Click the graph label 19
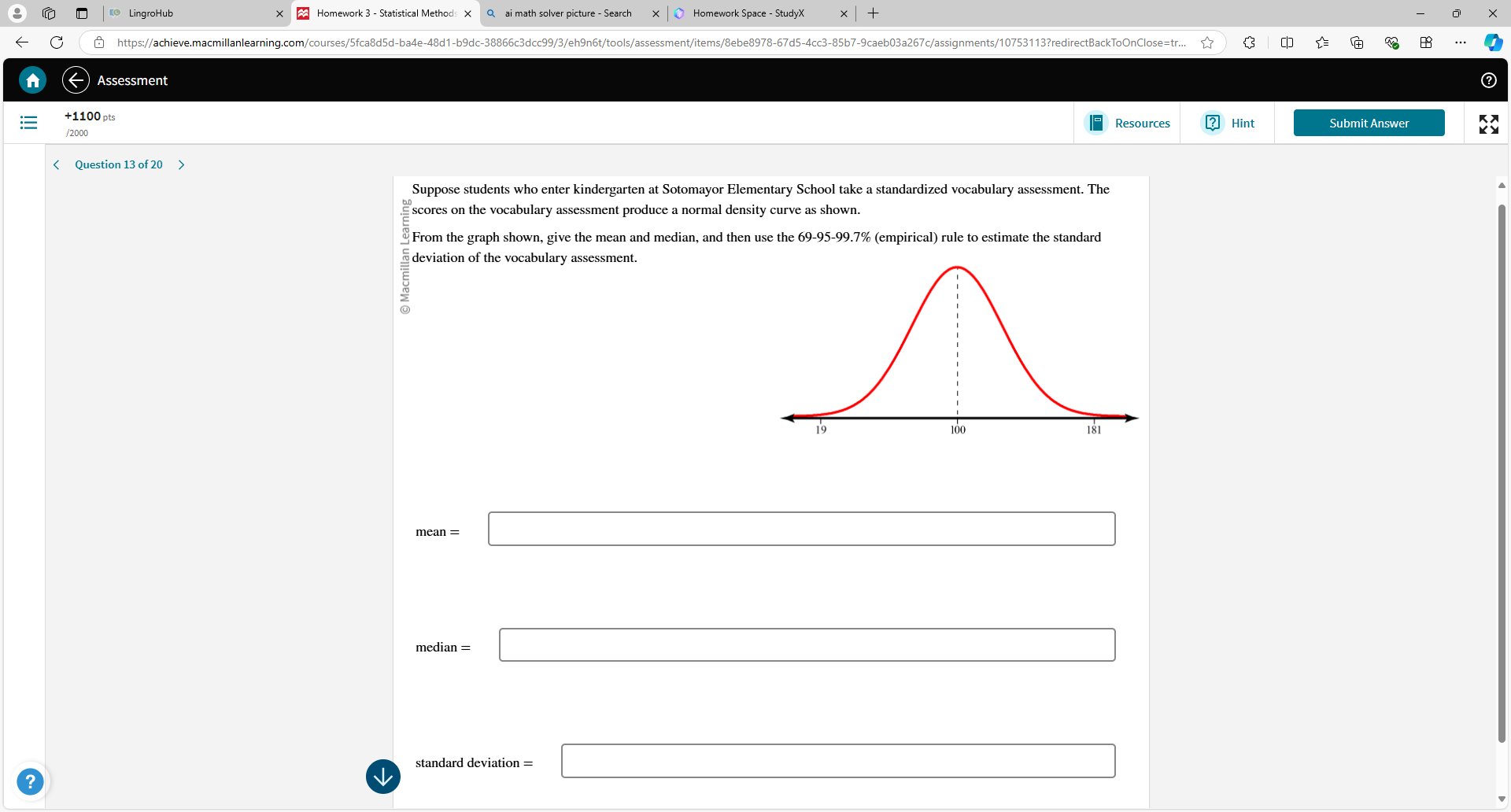 pyautogui.click(x=821, y=430)
